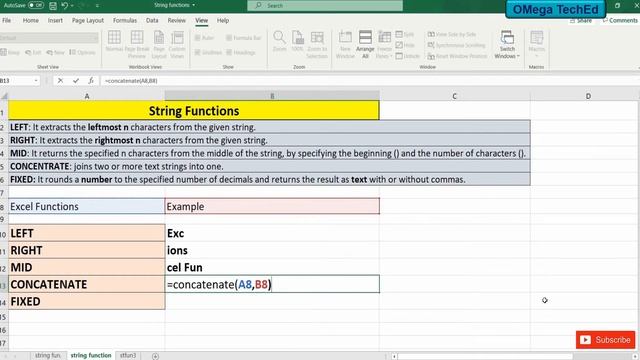The width and height of the screenshot is (640, 360).
Task: Click Options in Sheet View group
Action: click(82, 52)
